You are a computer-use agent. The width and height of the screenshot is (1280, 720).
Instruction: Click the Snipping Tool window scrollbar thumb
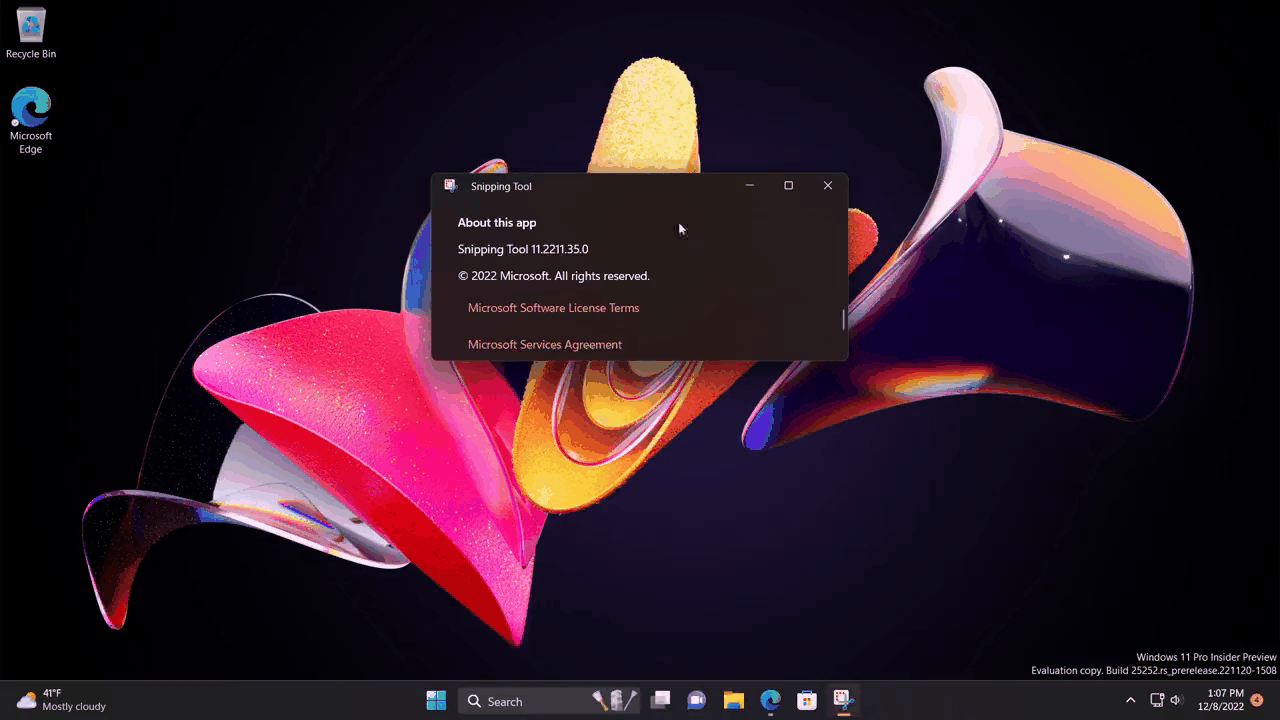pyautogui.click(x=844, y=319)
